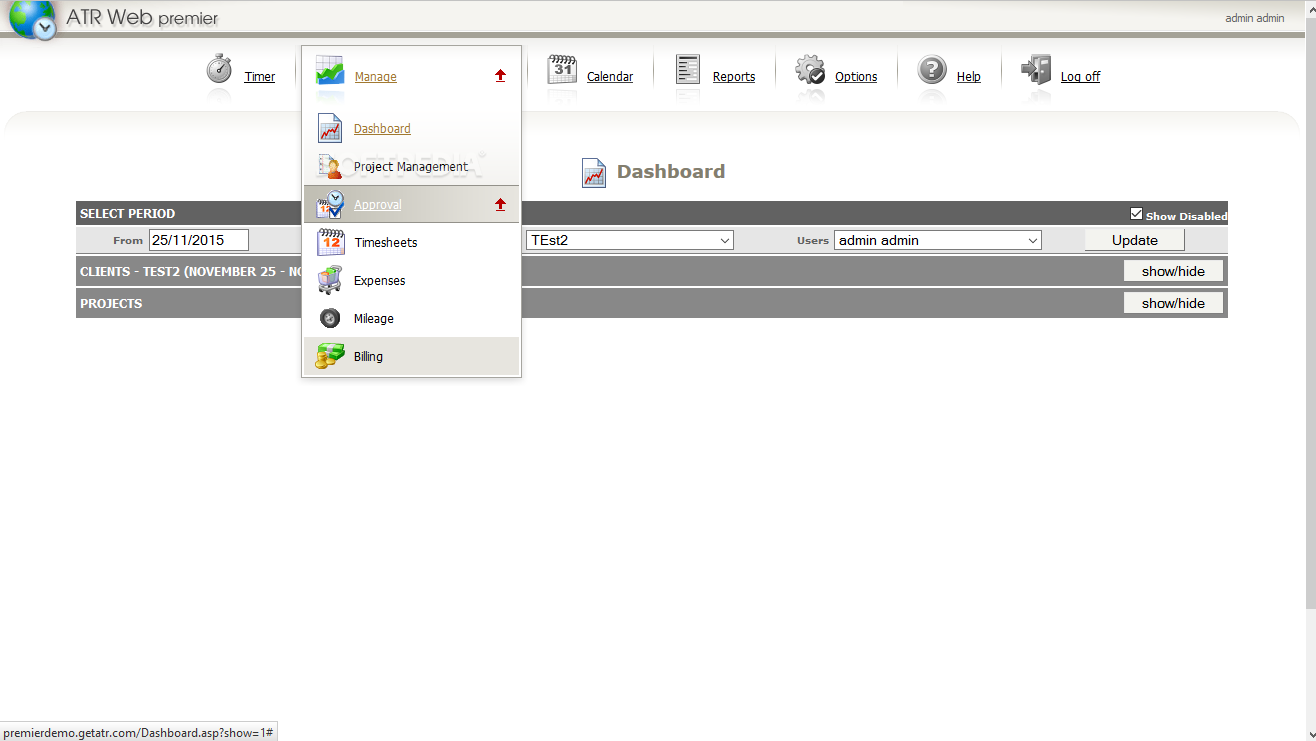Click the Timer stopwatch icon

click(220, 69)
